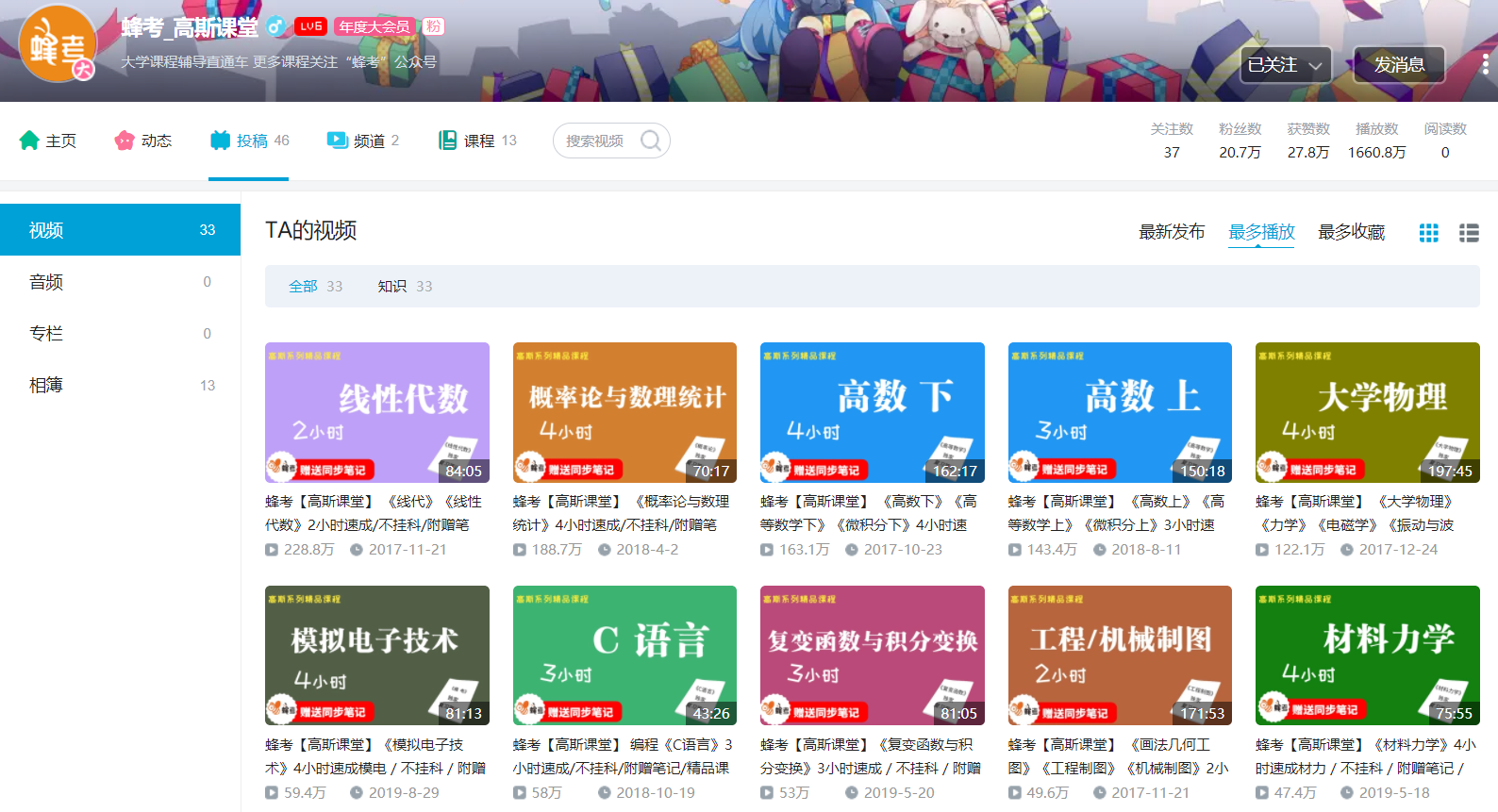1498x812 pixels.
Task: Select 视频 in the sidebar
Action: click(x=120, y=230)
